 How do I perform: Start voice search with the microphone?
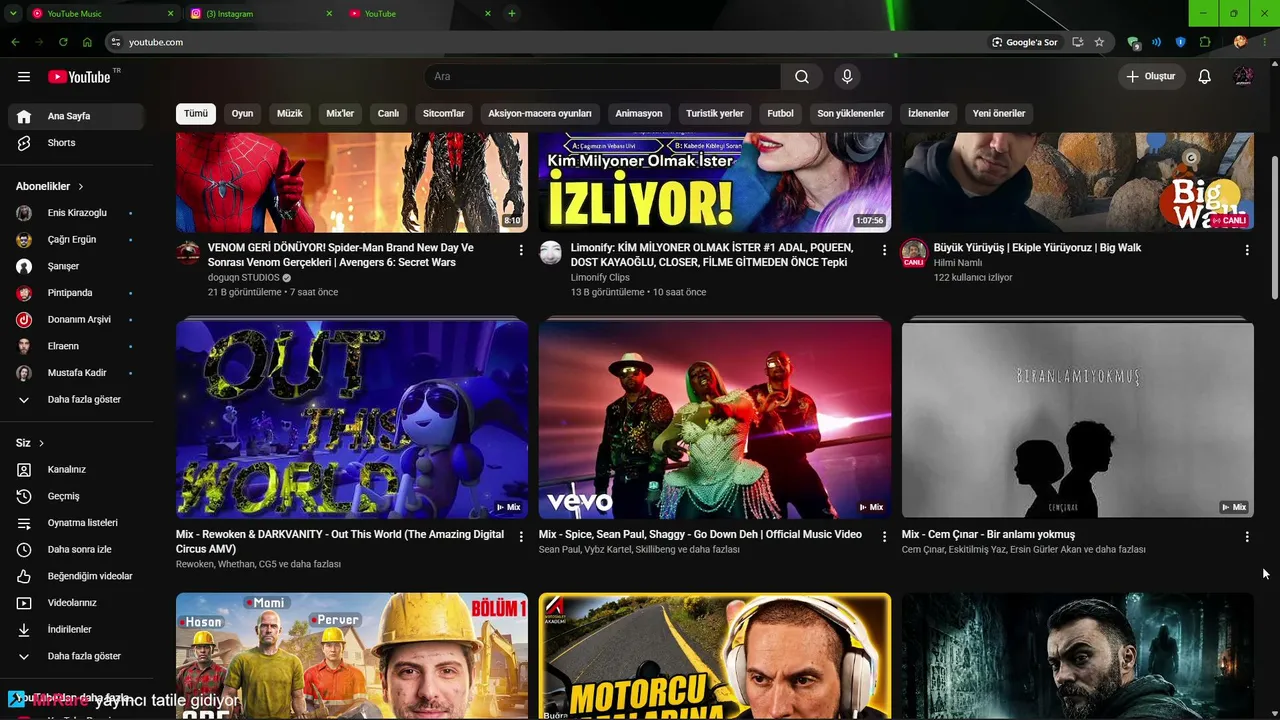[x=847, y=77]
